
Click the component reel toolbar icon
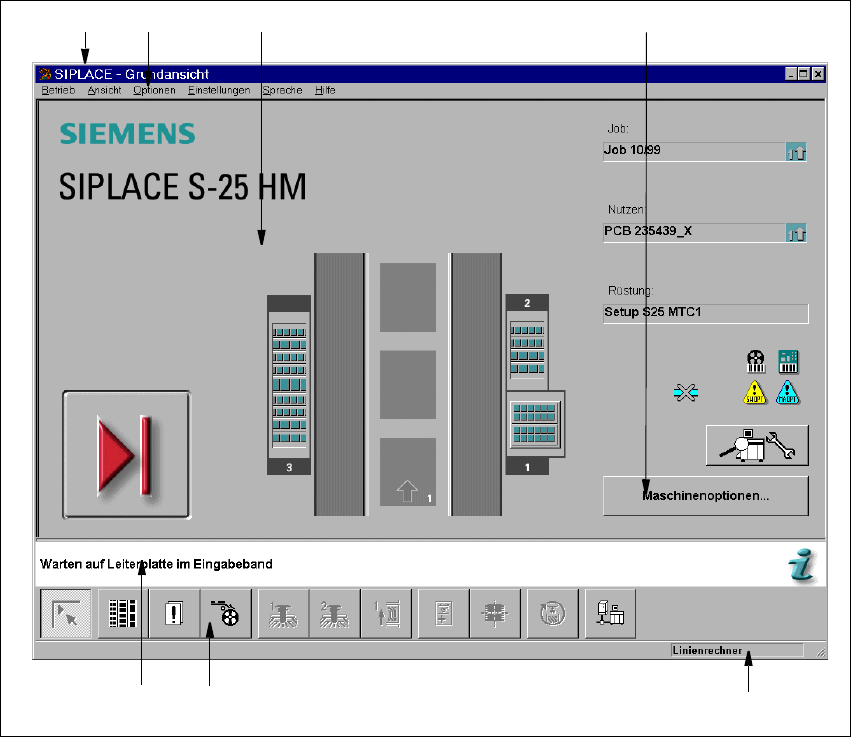[x=225, y=614]
